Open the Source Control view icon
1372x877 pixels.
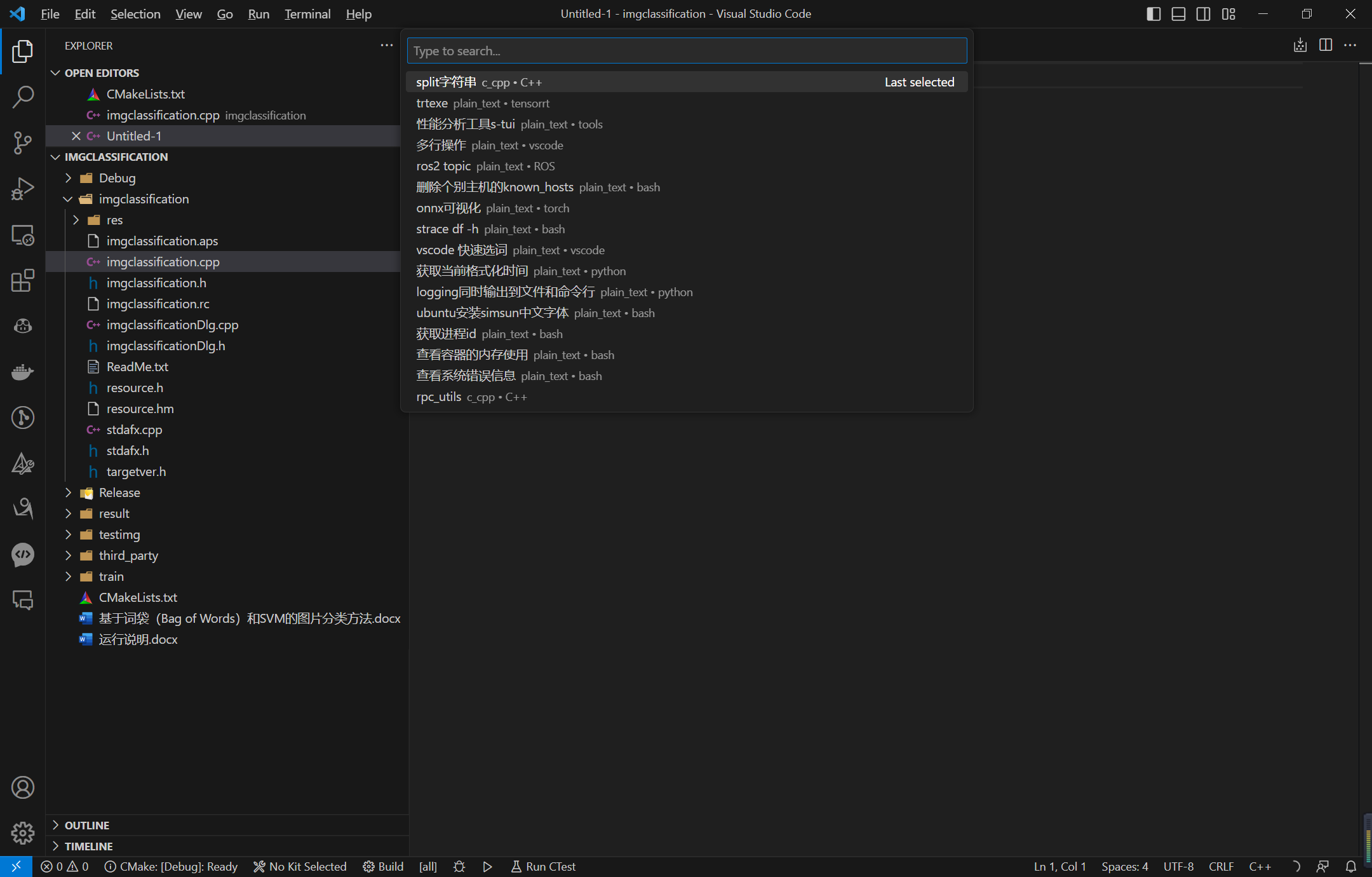pos(23,143)
